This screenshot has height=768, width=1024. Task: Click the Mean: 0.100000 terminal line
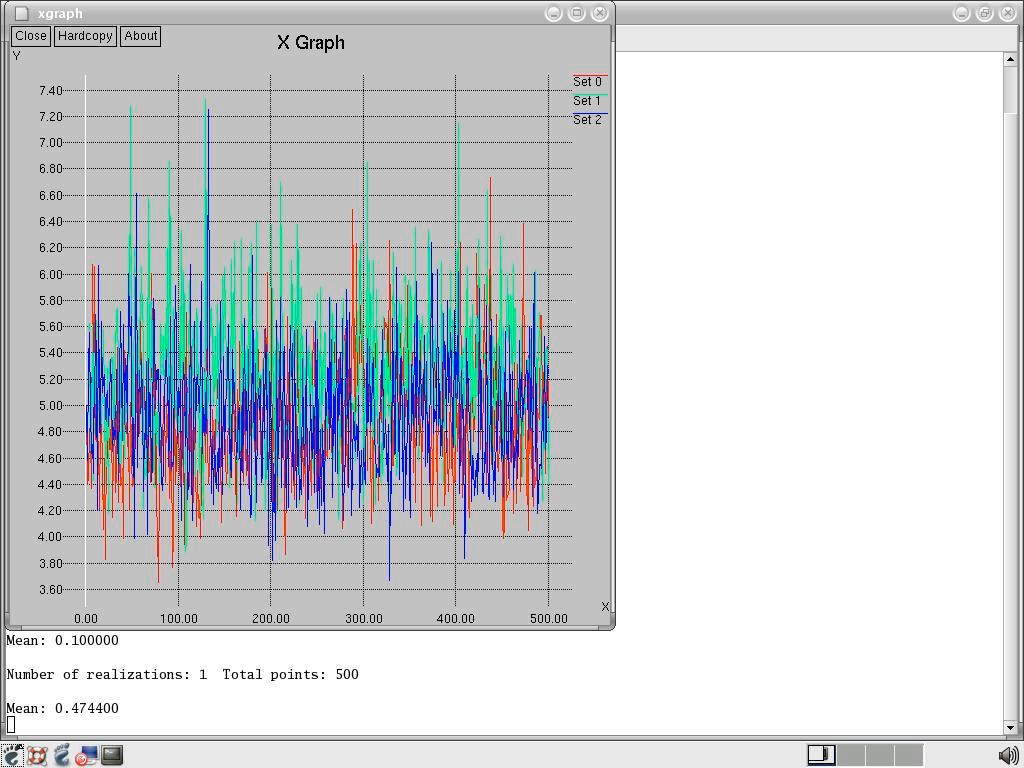tap(63, 641)
